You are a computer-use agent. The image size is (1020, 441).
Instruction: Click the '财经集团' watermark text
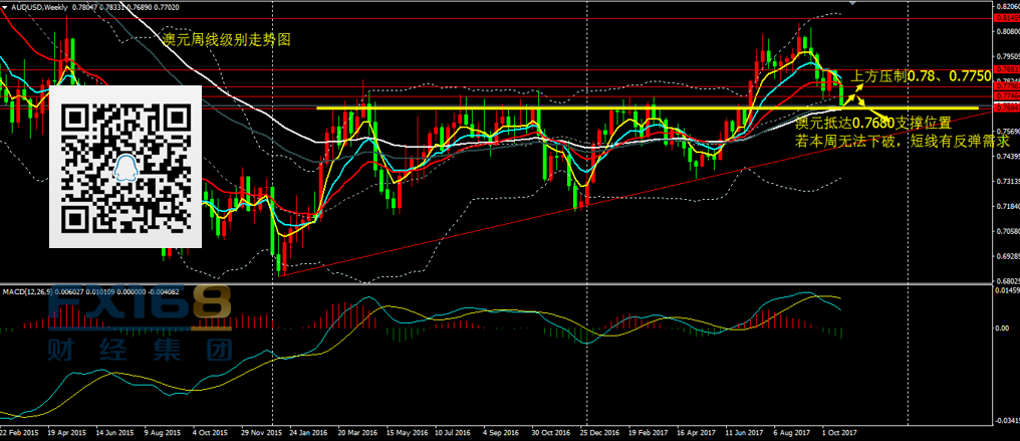[x=139, y=349]
